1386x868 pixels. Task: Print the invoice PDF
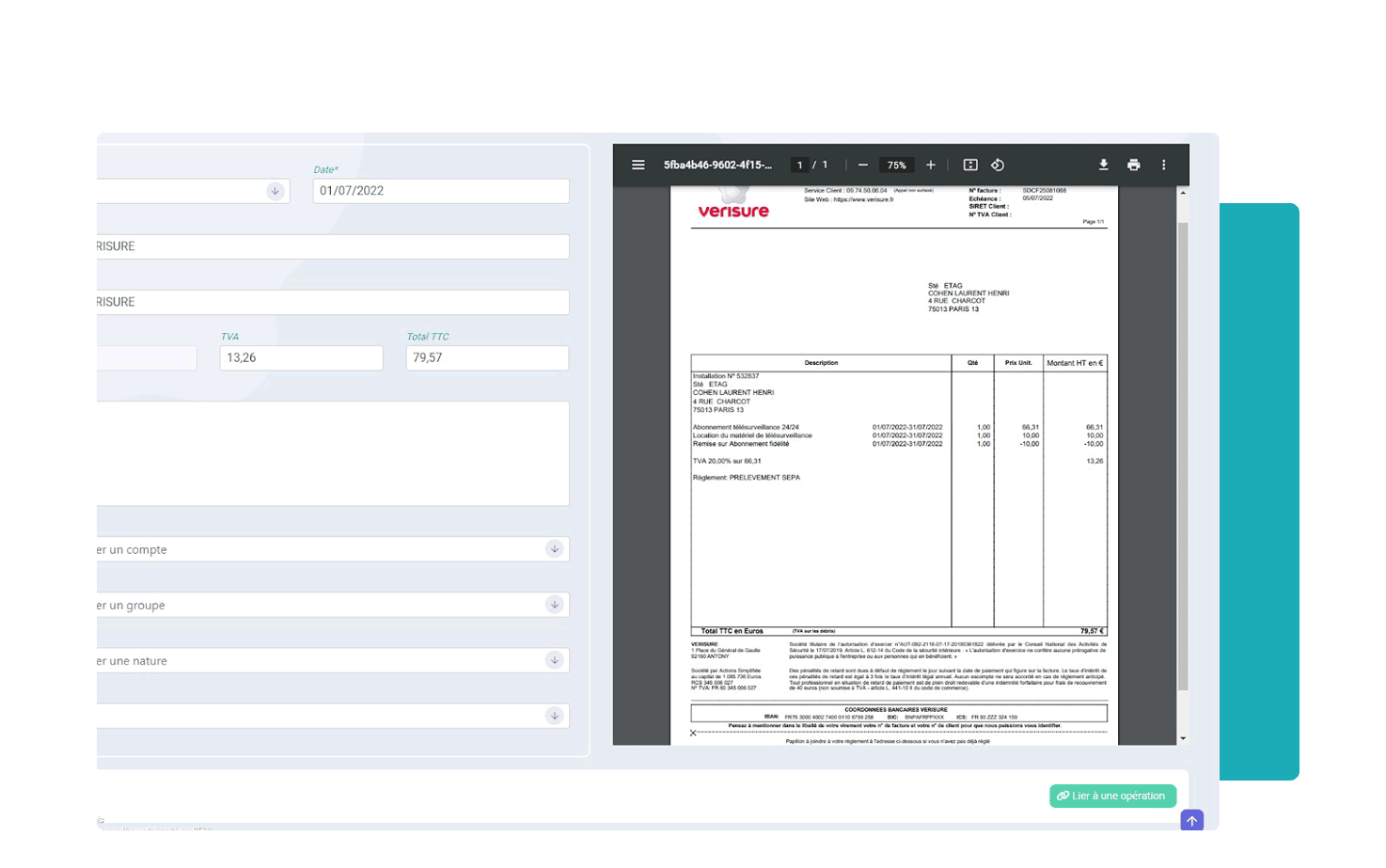click(1134, 165)
